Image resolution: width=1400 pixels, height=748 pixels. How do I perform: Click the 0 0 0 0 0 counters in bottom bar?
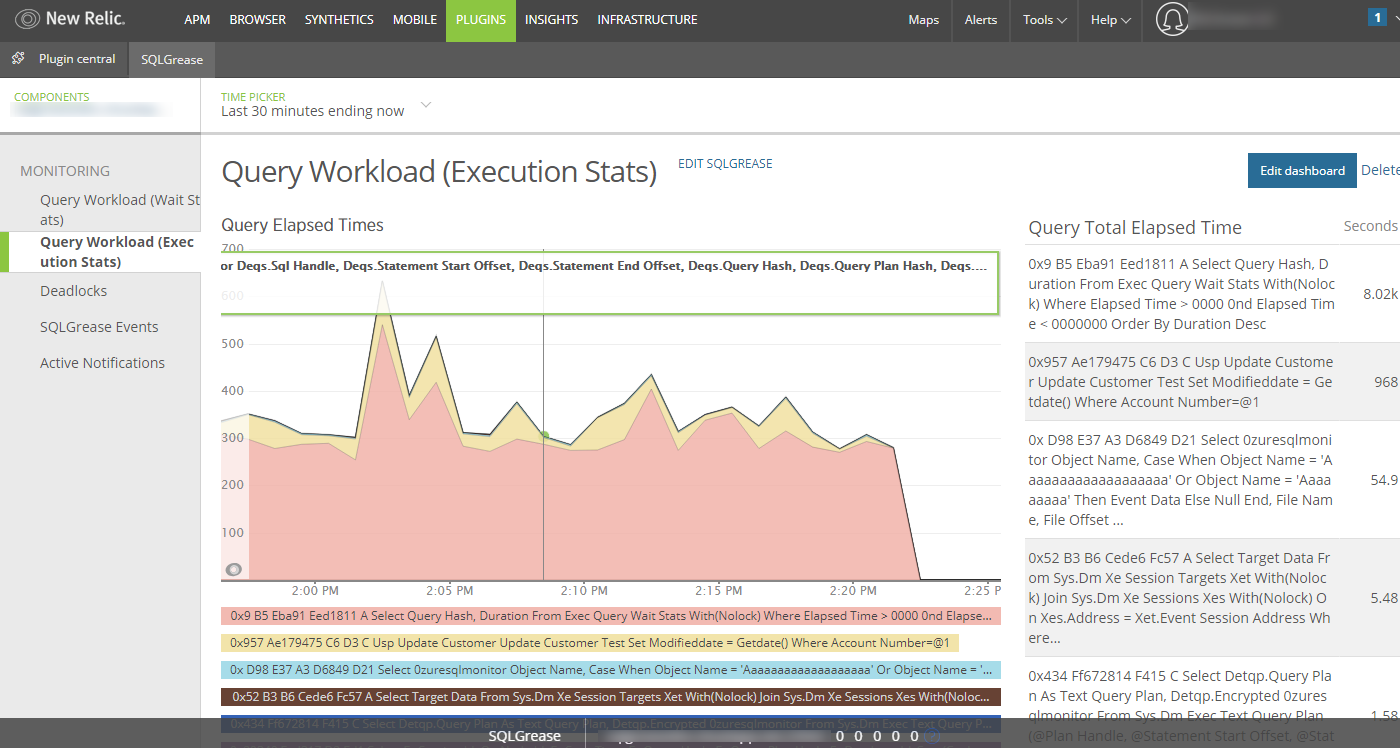[x=877, y=736]
